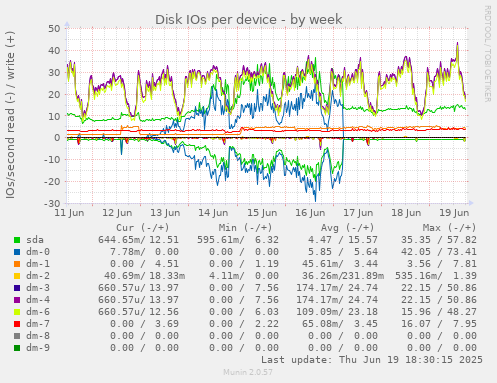Click dm-7 current value 0.00 / 3.69
Image resolution: width=497 pixels, height=383 pixels.
pos(144,324)
